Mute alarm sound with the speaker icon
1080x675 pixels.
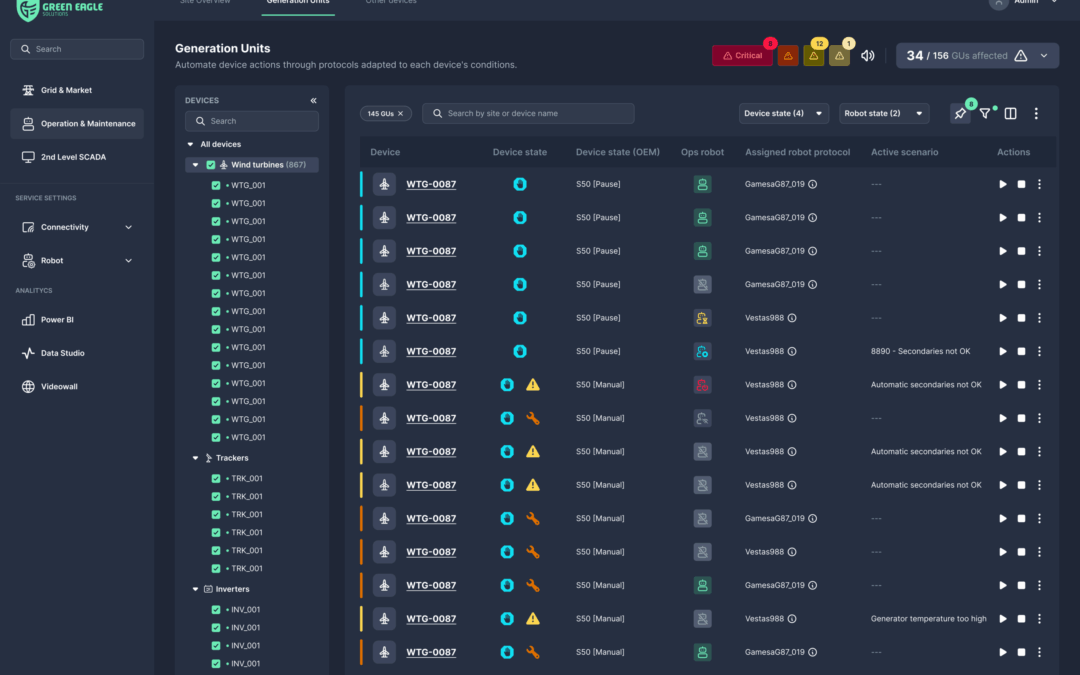[867, 56]
